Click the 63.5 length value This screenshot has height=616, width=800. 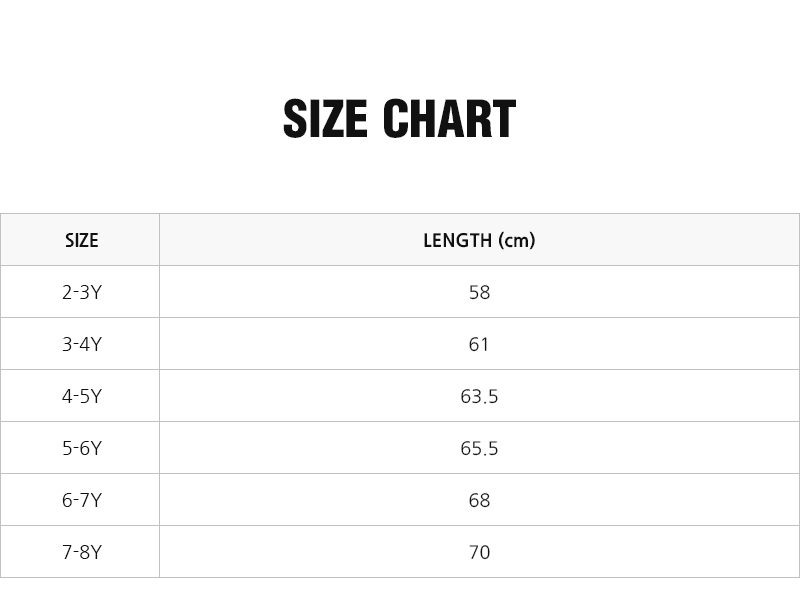[479, 397]
